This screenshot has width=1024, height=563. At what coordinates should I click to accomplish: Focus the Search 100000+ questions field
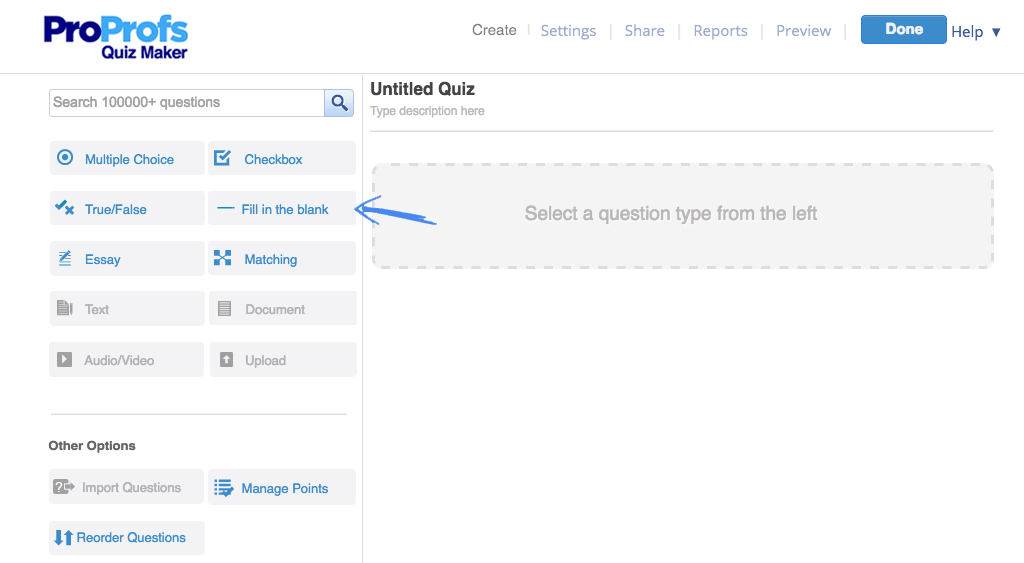pos(187,103)
